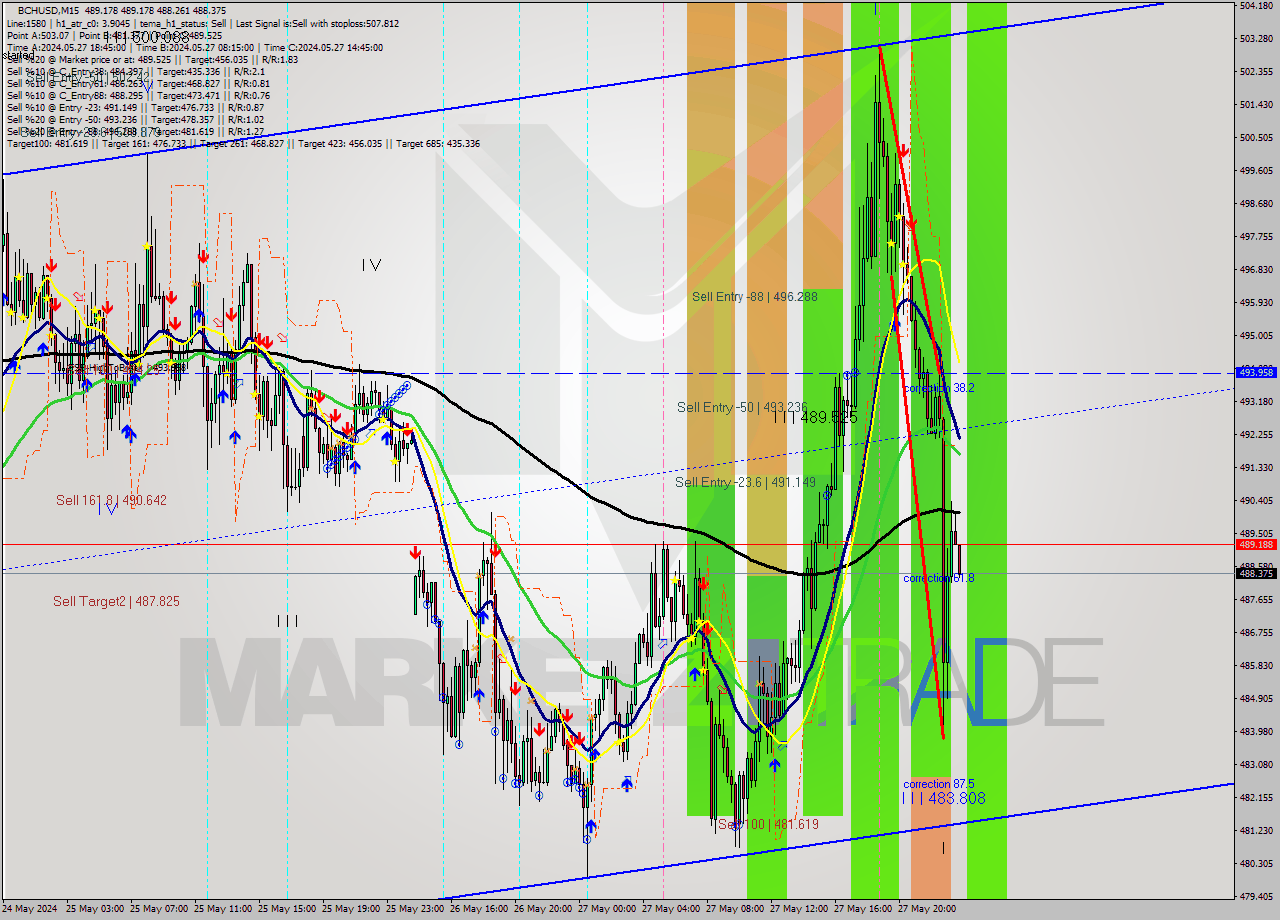Viewport: 1280px width, 920px height.
Task: Click the '26 May 16:00' time label
Action: (479, 909)
